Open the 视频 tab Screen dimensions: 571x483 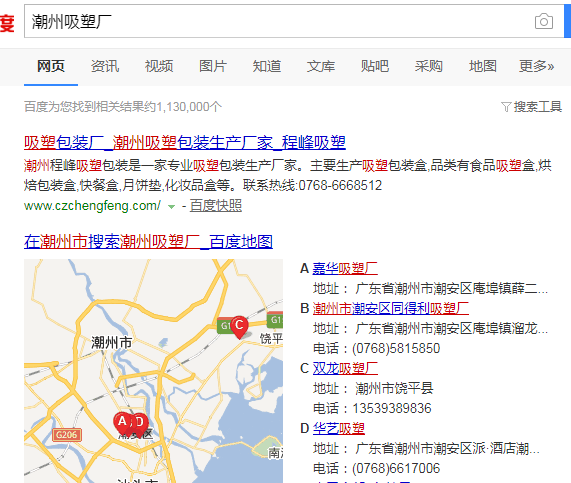[x=159, y=66]
